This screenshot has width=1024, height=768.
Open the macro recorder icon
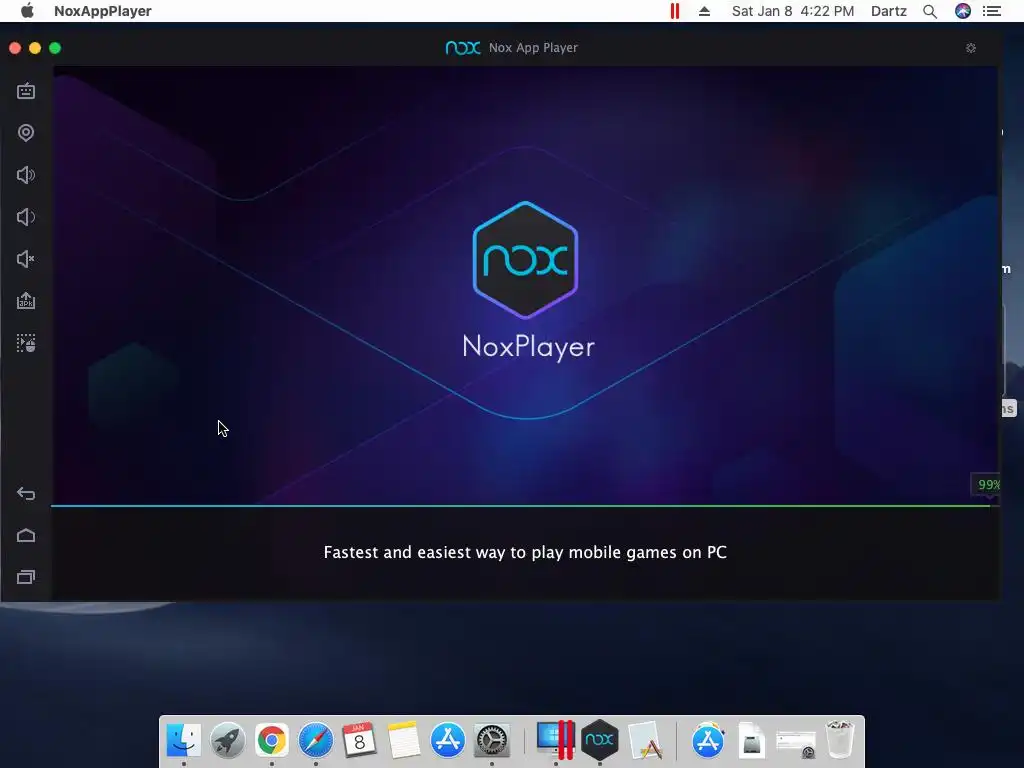click(26, 344)
